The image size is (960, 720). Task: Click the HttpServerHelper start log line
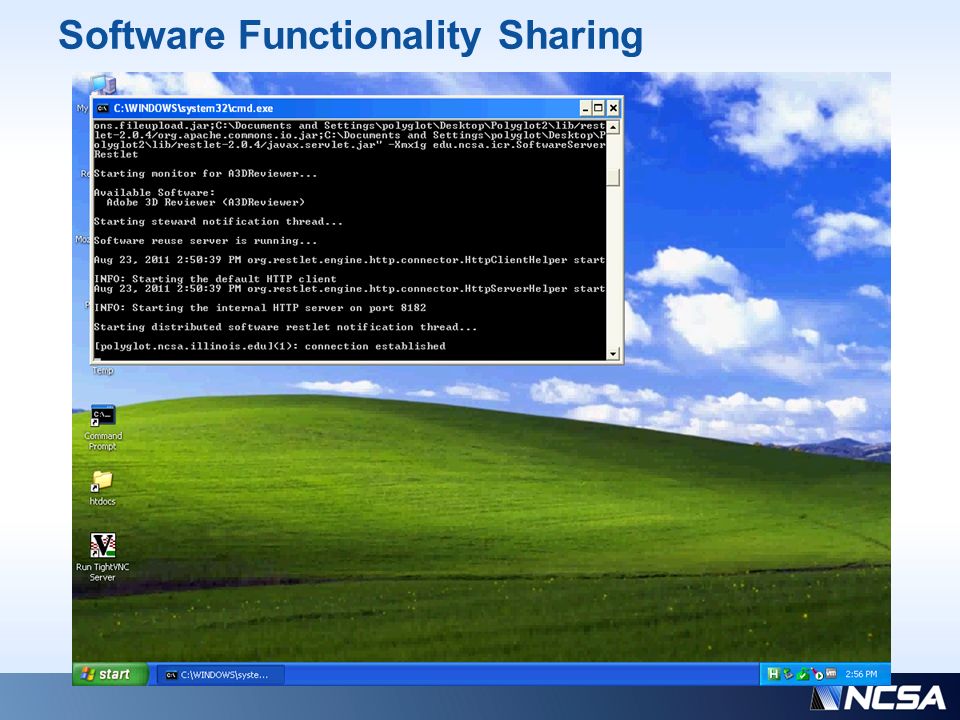tap(349, 289)
